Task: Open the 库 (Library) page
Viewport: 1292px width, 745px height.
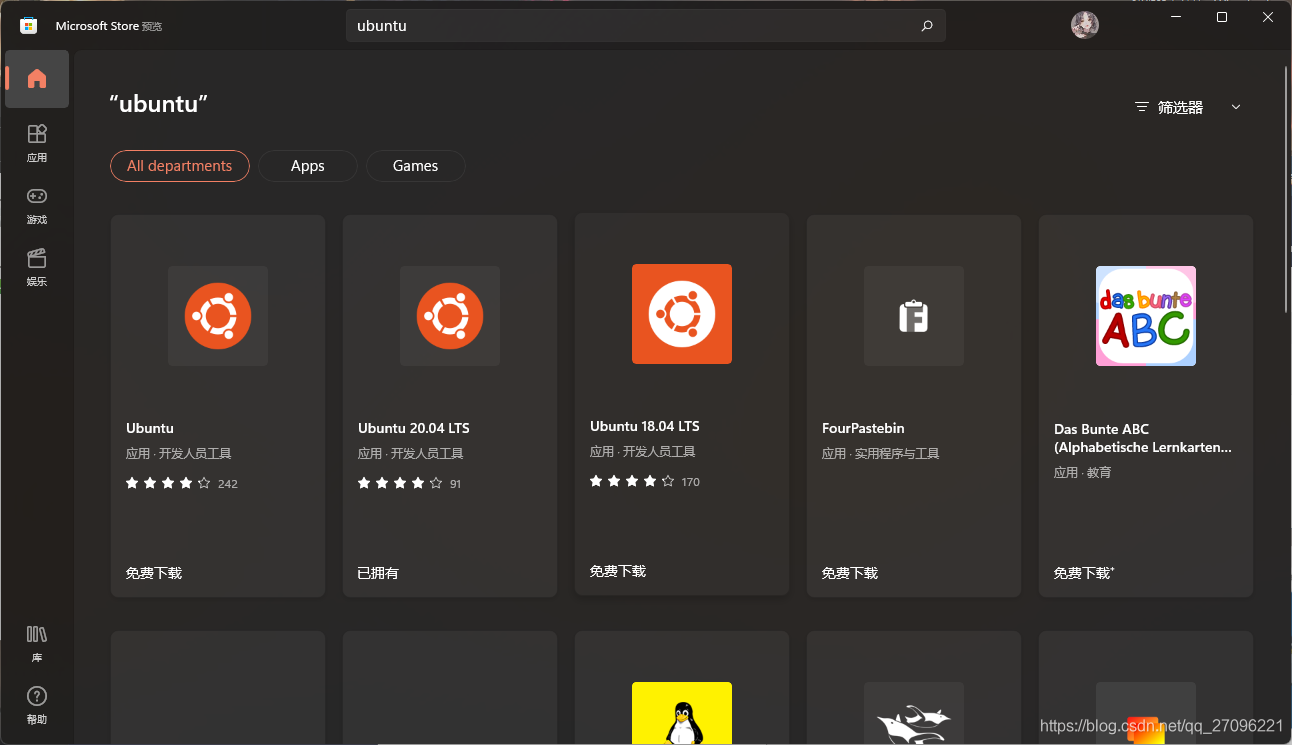Action: 37,643
